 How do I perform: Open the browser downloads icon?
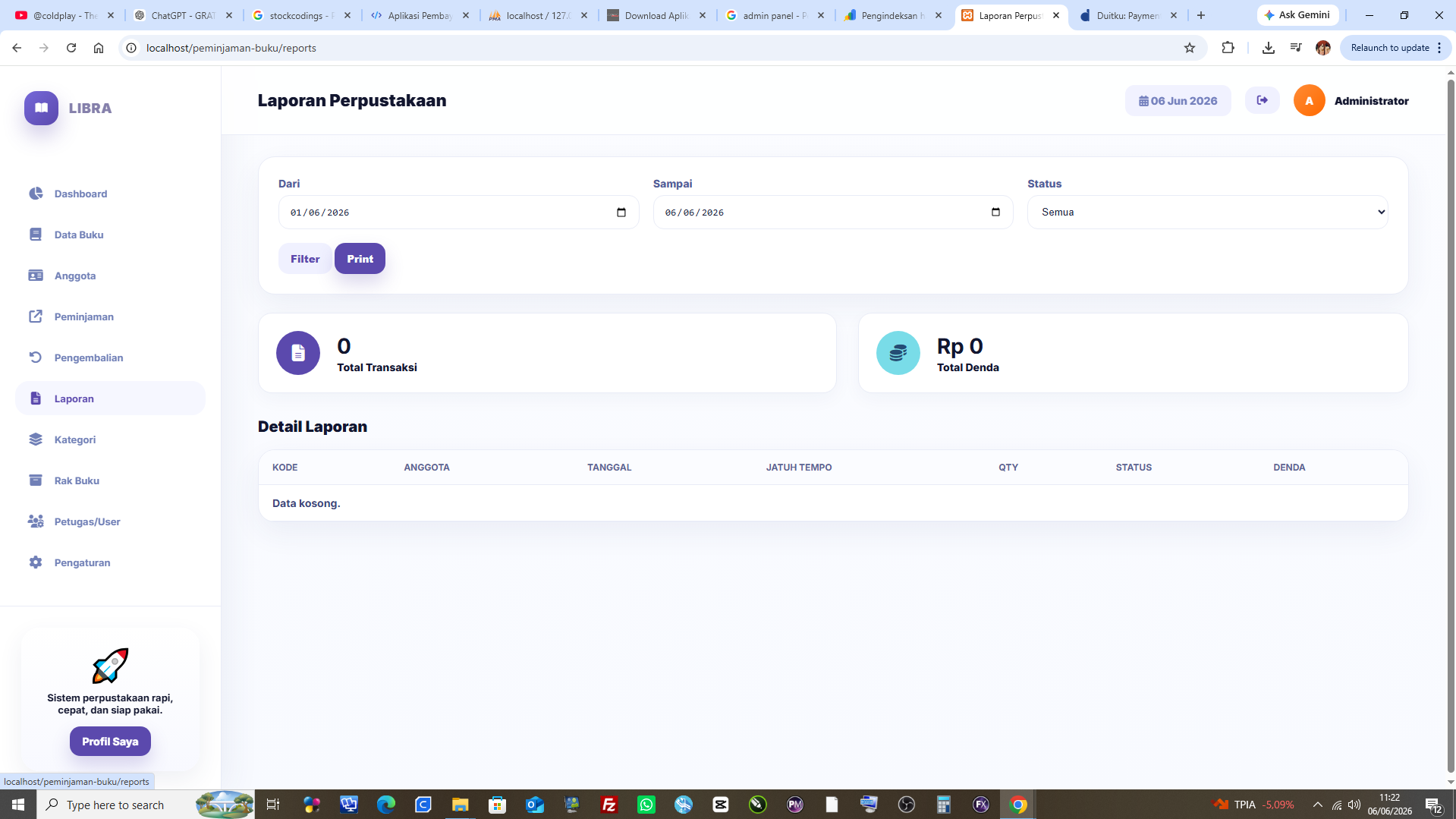point(1269,48)
